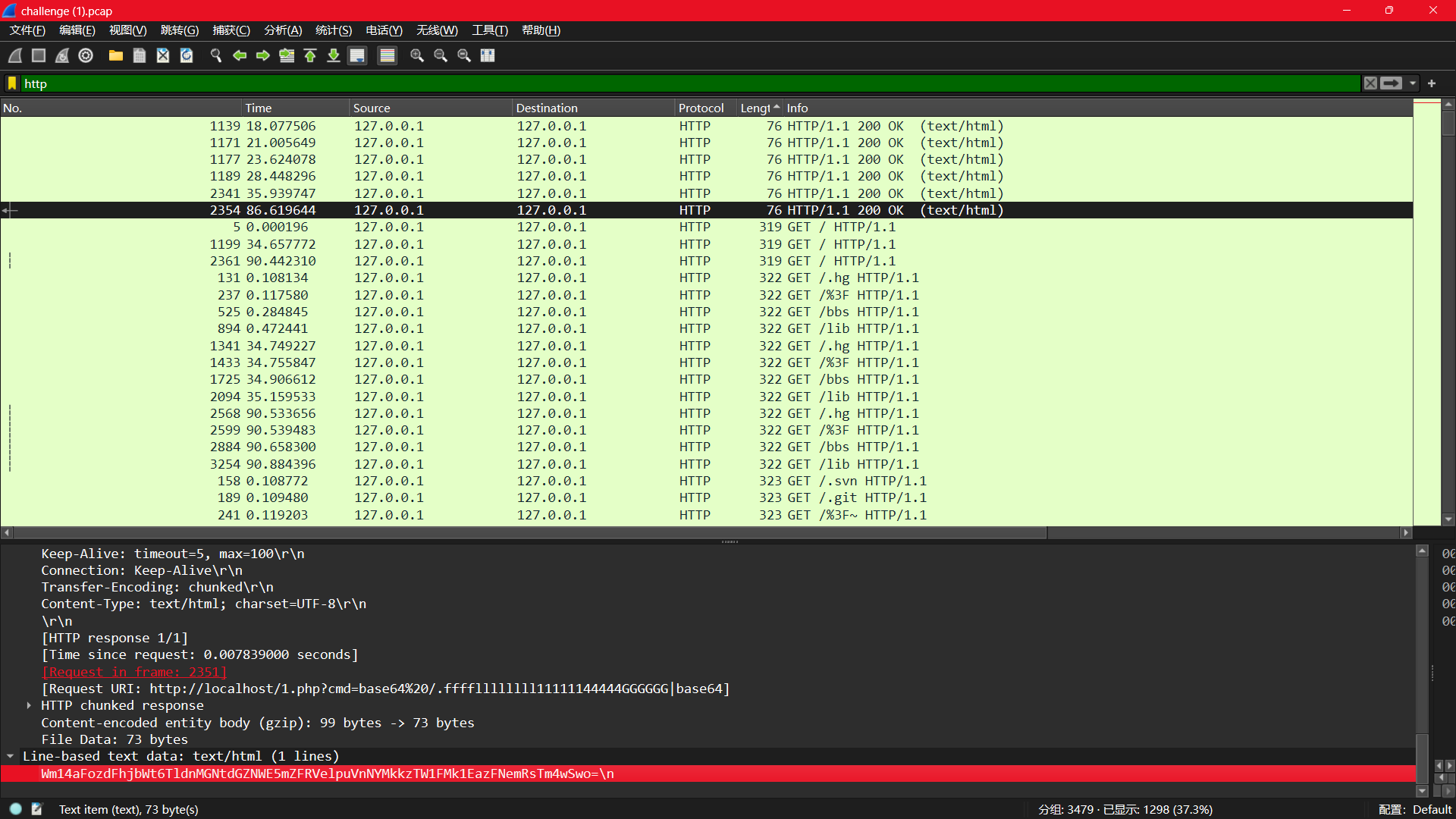
Task: Add a display filter button plus
Action: click(1432, 83)
